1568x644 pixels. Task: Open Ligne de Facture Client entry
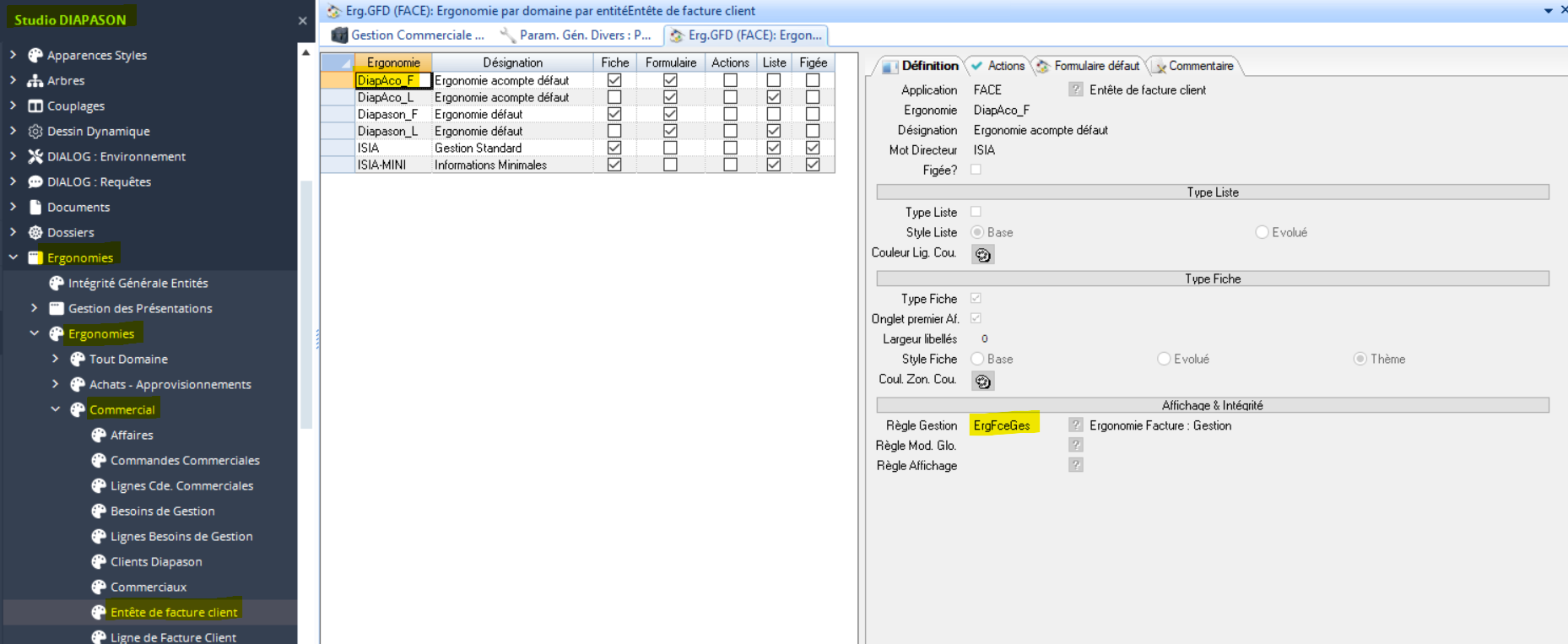(x=173, y=637)
